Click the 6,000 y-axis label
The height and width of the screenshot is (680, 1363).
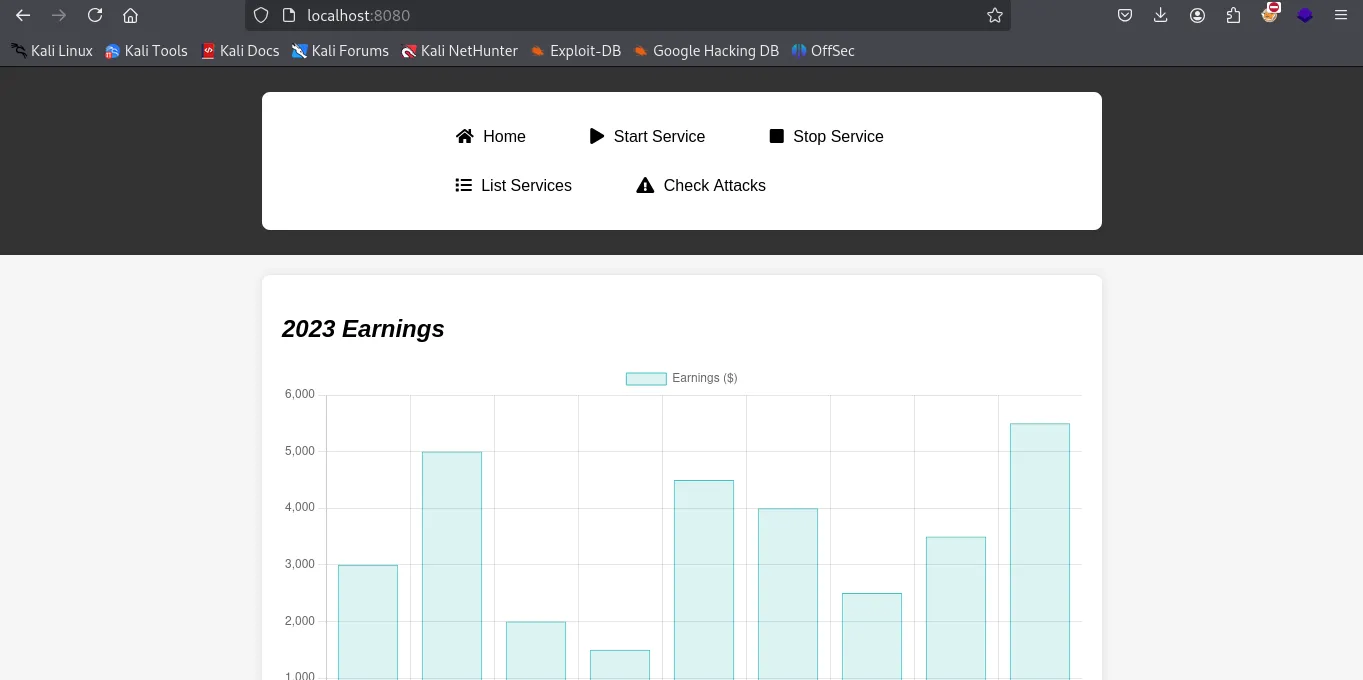pyautogui.click(x=299, y=394)
